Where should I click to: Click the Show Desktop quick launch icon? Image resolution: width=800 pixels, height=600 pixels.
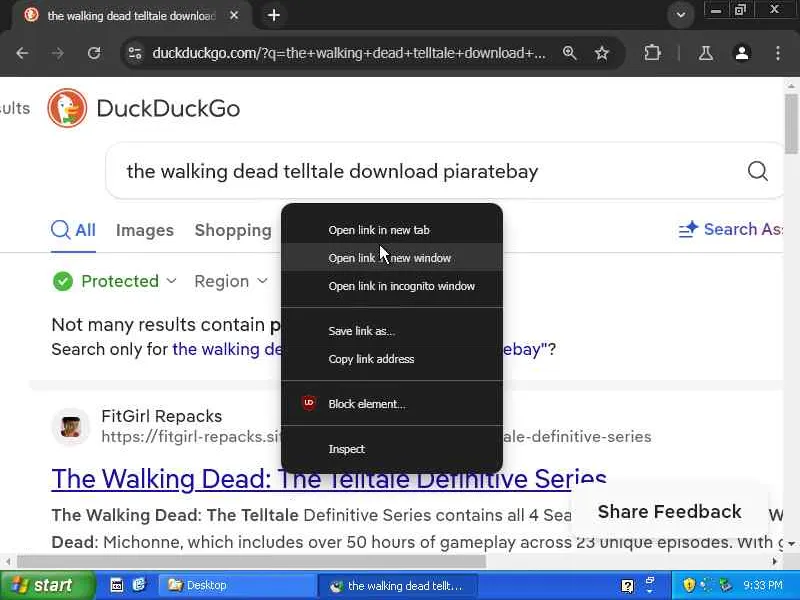point(117,585)
